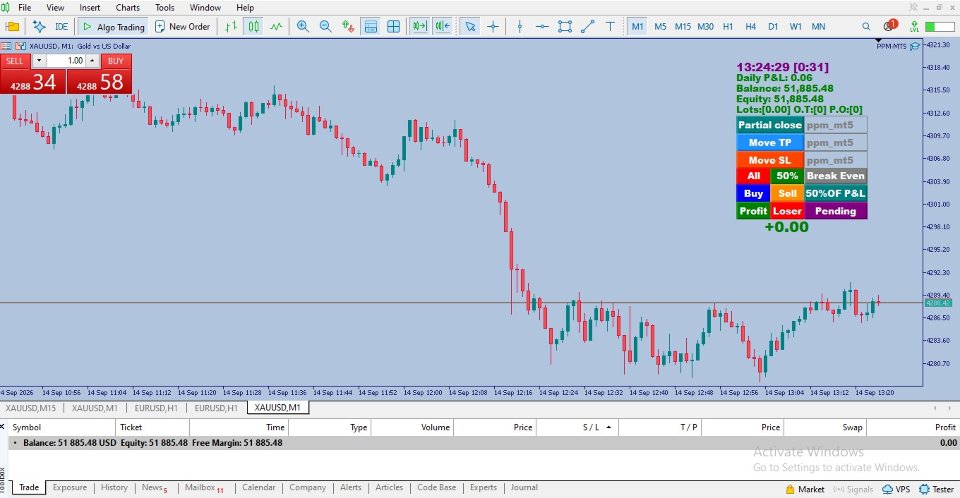Select the D1 timeframe

[x=773, y=26]
